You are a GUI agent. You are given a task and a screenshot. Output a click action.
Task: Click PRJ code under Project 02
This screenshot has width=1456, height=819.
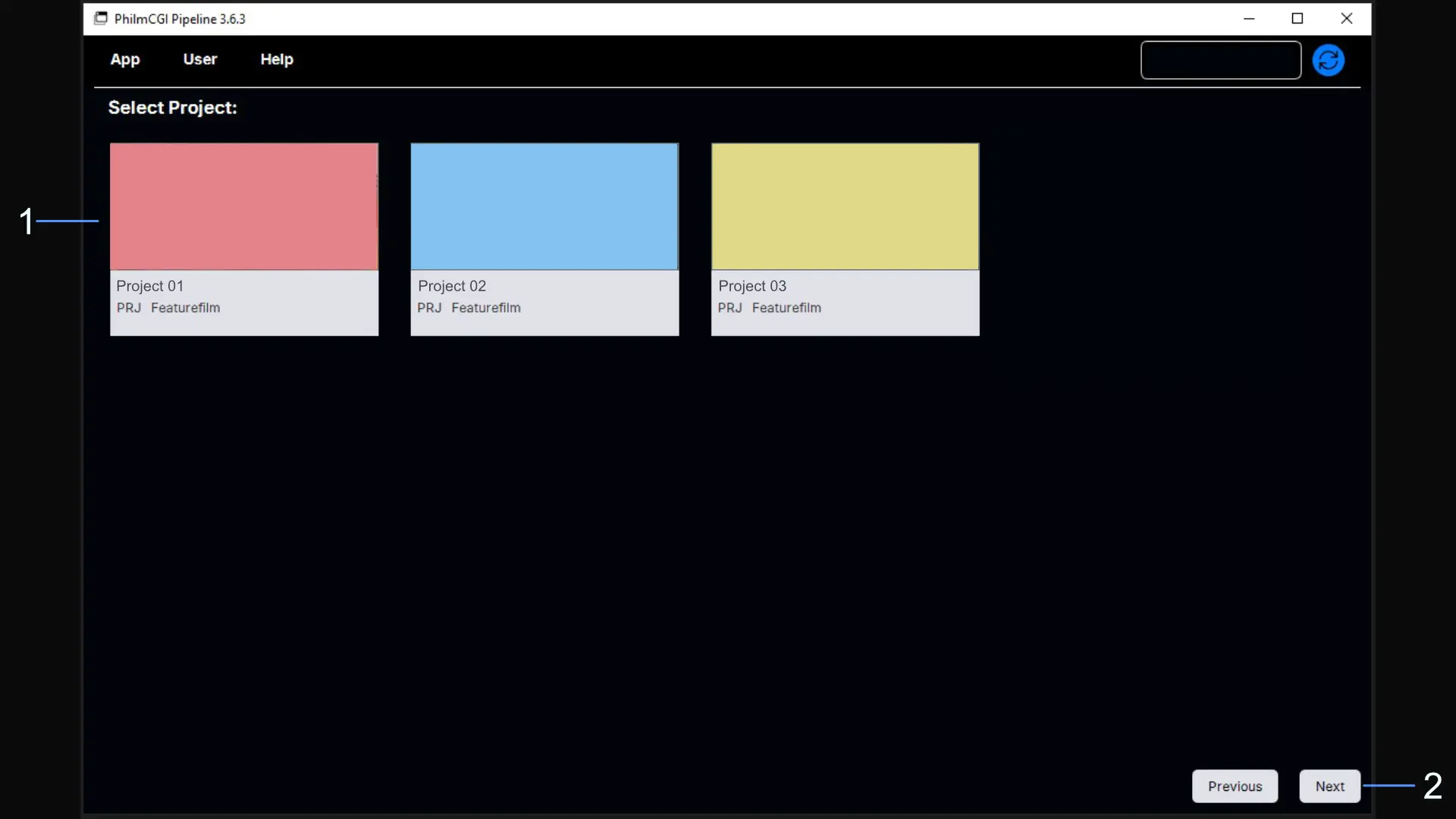(429, 308)
